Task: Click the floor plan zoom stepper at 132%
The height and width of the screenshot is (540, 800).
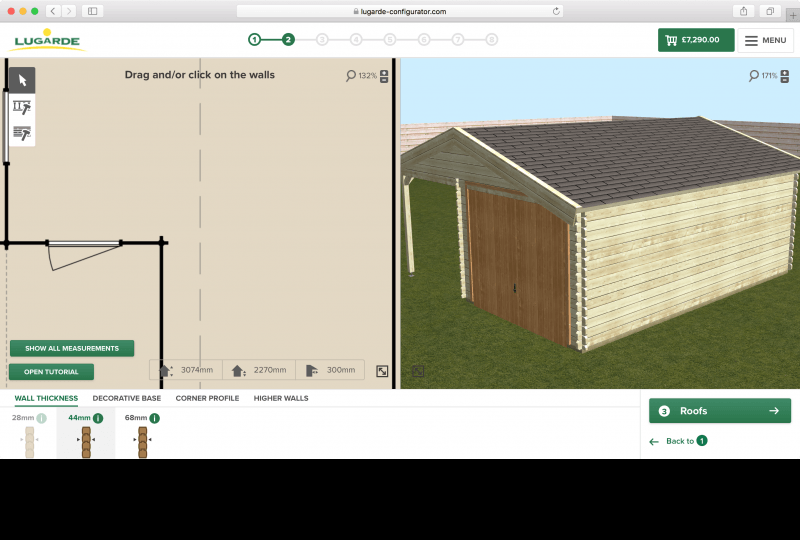Action: coord(384,76)
